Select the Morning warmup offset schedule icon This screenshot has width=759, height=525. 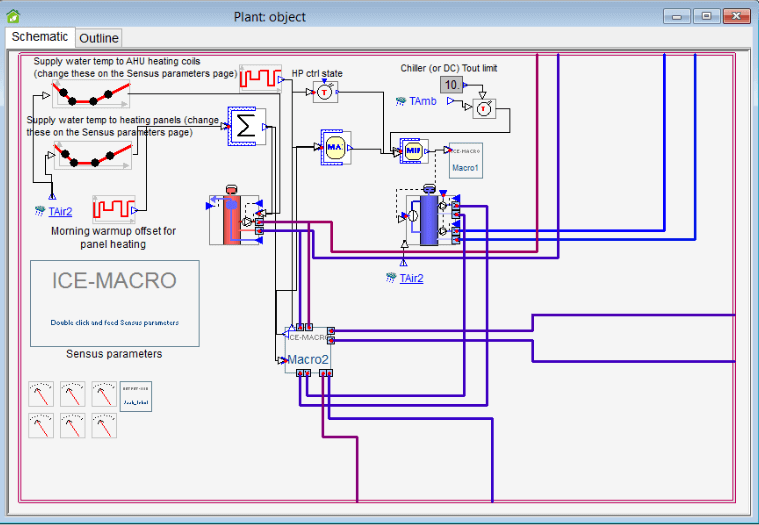[x=114, y=209]
